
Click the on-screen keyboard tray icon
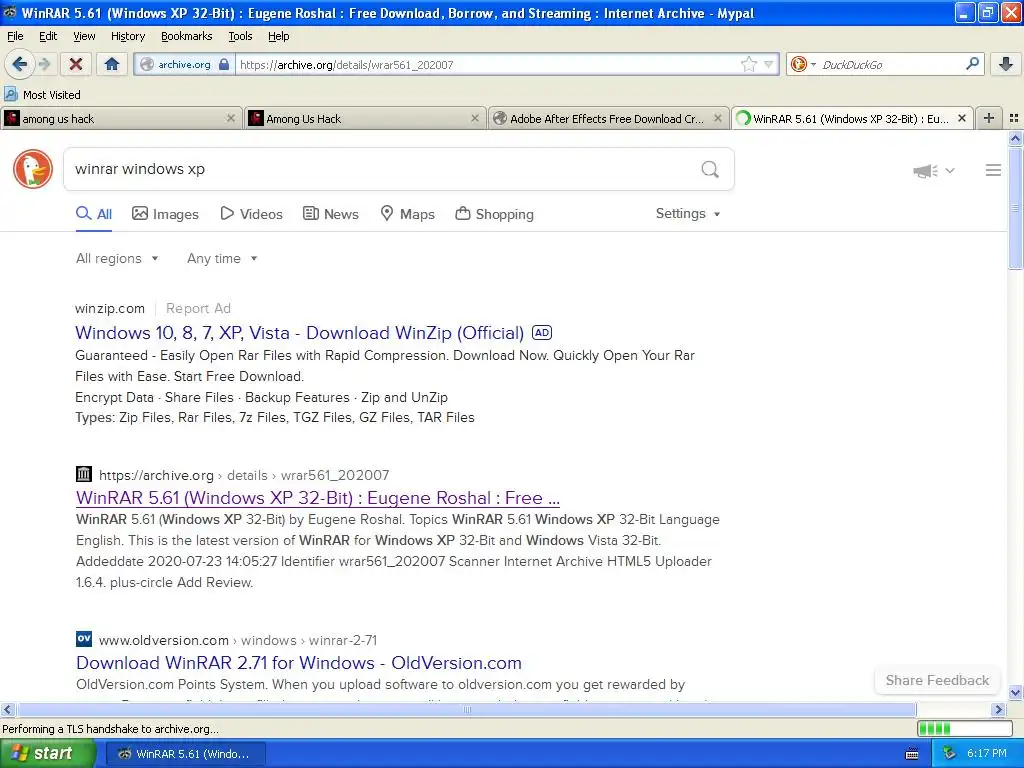coord(912,754)
